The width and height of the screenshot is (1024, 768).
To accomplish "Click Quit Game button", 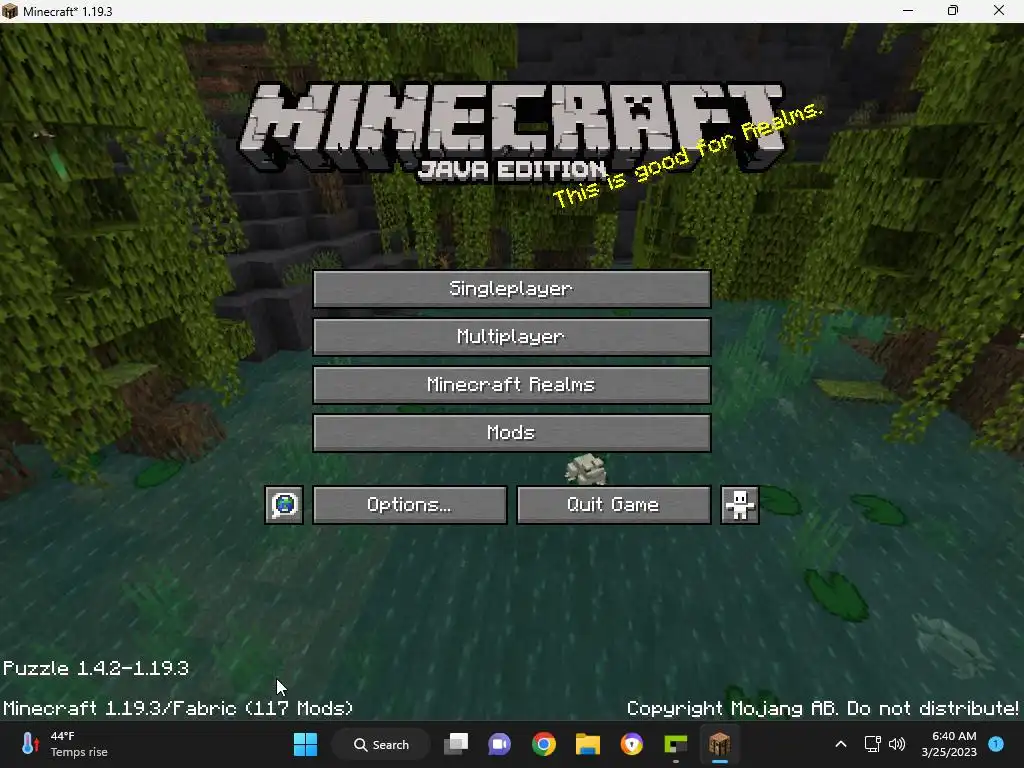I will (613, 505).
